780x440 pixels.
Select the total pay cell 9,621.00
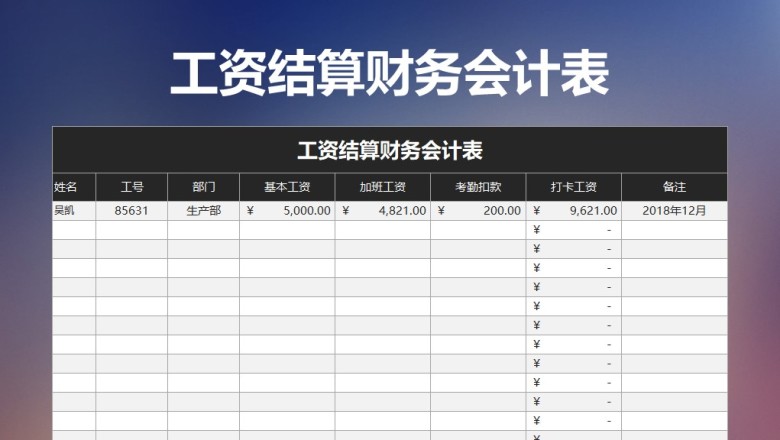click(x=574, y=211)
